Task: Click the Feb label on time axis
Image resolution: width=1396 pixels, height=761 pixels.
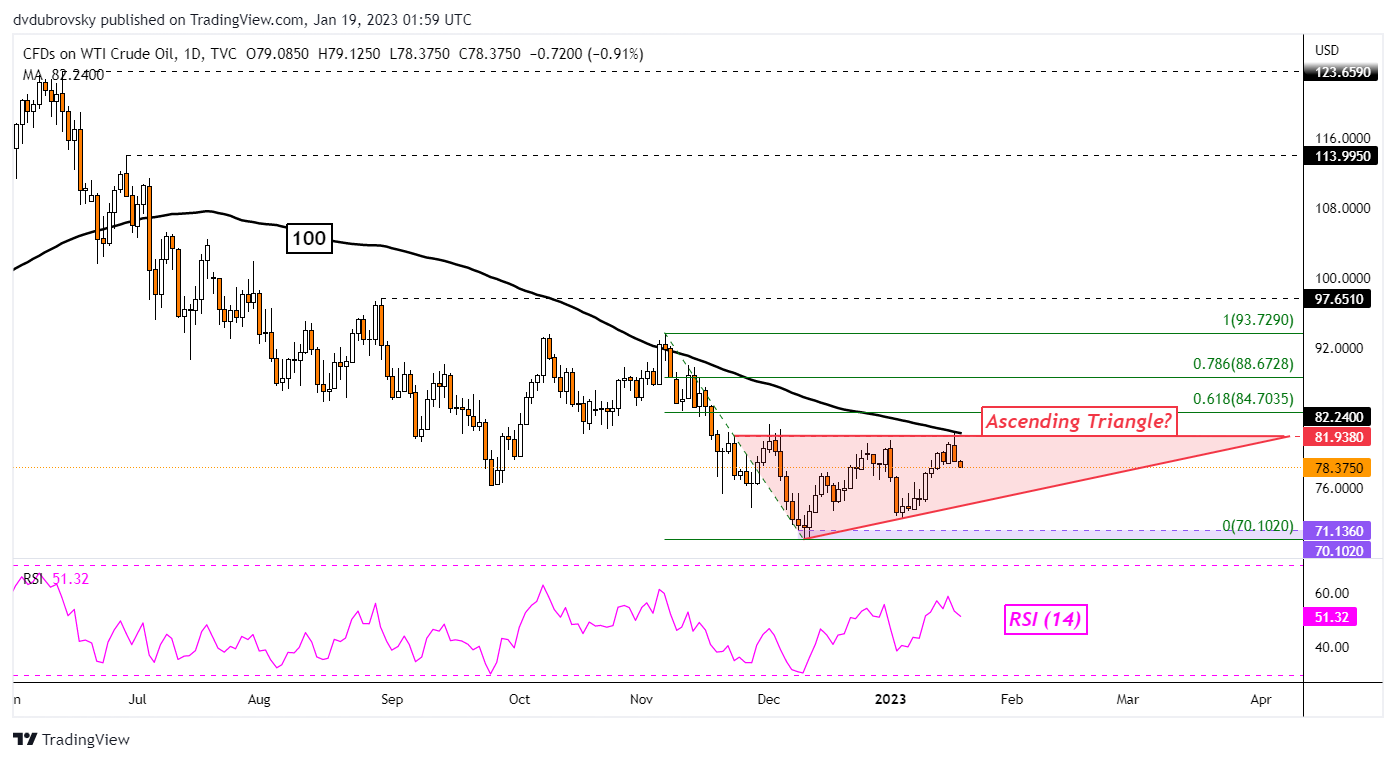Action: [x=1011, y=701]
